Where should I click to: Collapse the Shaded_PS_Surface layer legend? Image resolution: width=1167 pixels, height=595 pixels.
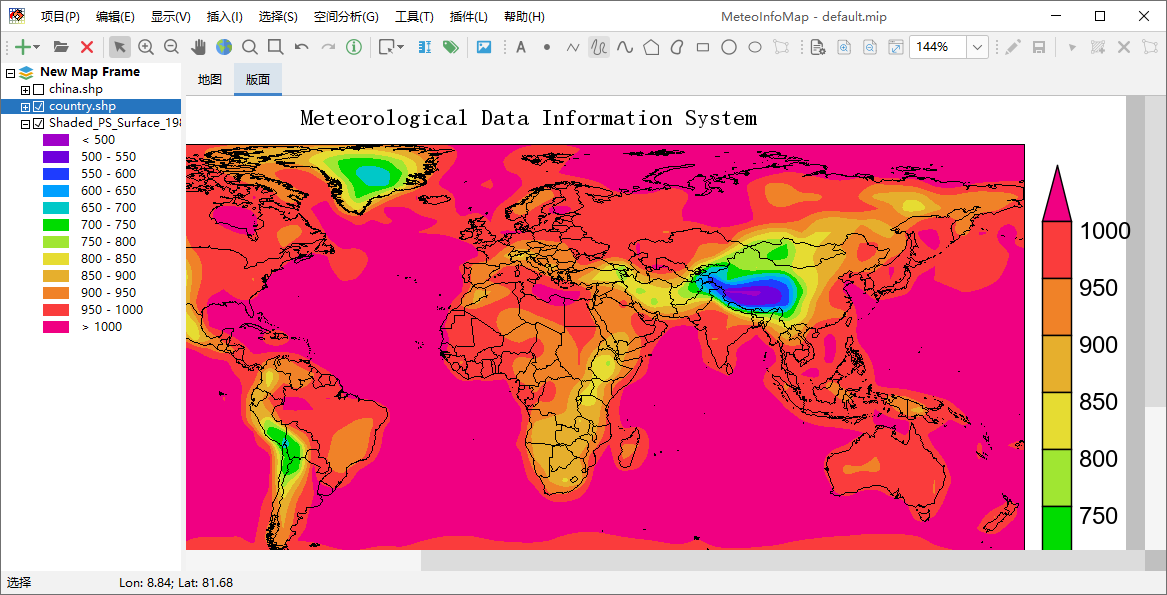pyautogui.click(x=25, y=124)
